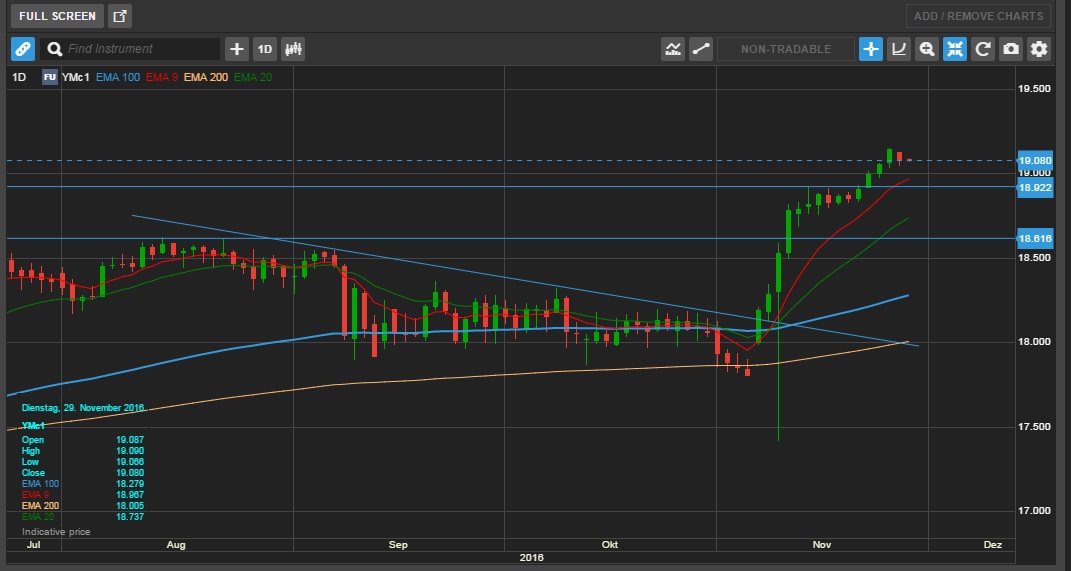Click the 1D label in chart legend
Screen dimensions: 1071x571
(19, 77)
